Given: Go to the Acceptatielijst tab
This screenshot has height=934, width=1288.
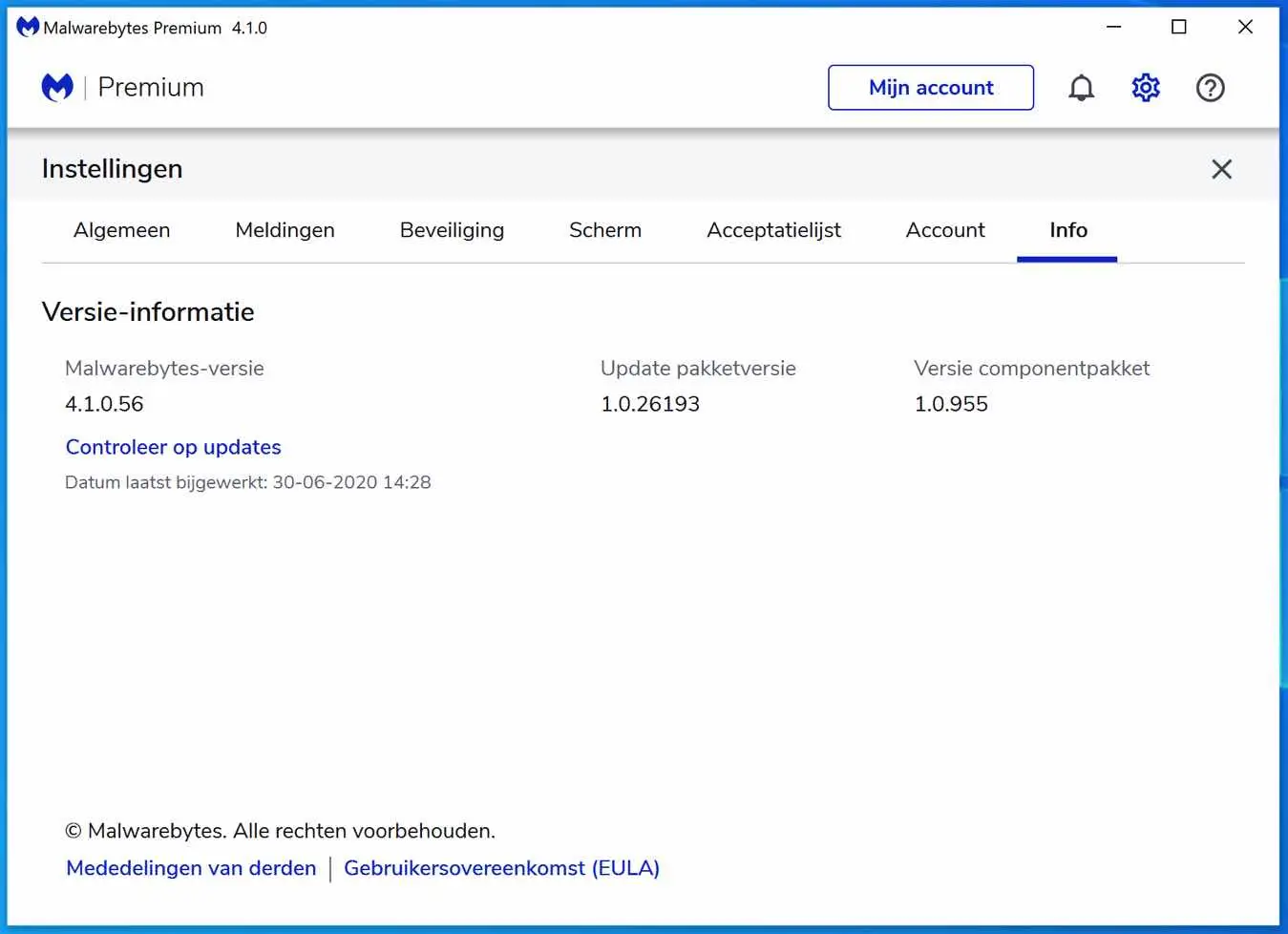Looking at the screenshot, I should 773,230.
